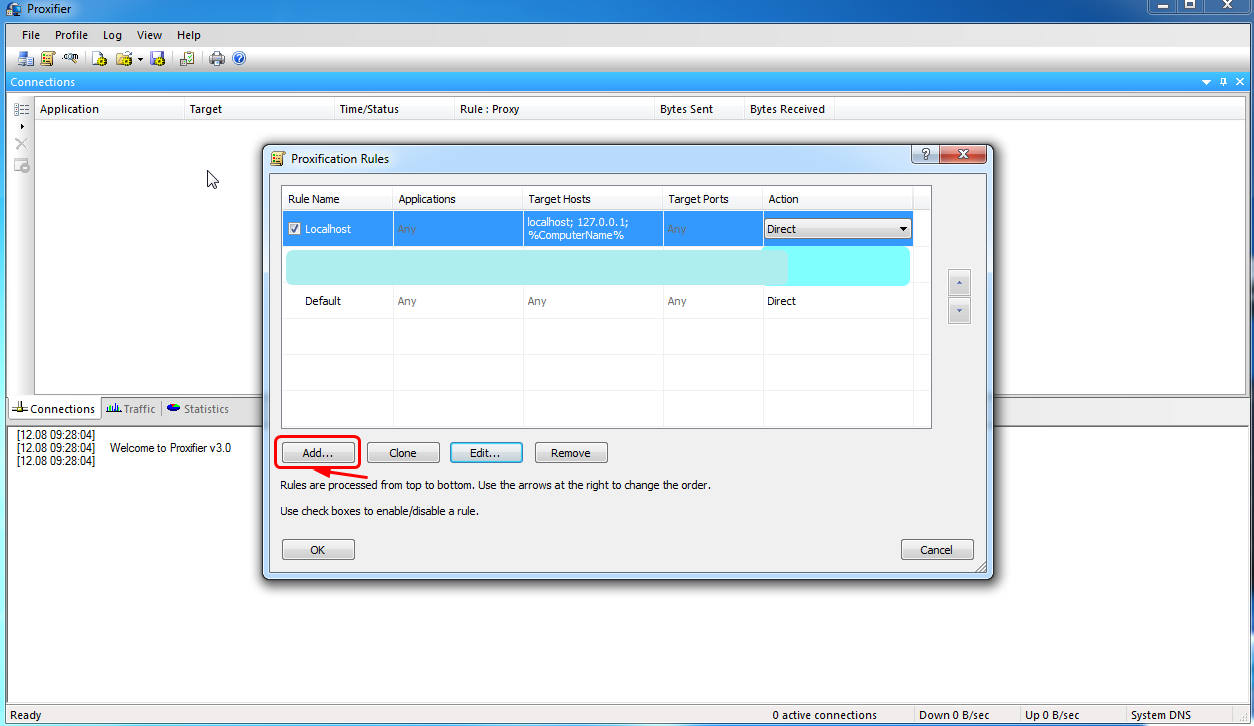1254x726 pixels.
Task: Click the Remove button
Action: pos(571,453)
